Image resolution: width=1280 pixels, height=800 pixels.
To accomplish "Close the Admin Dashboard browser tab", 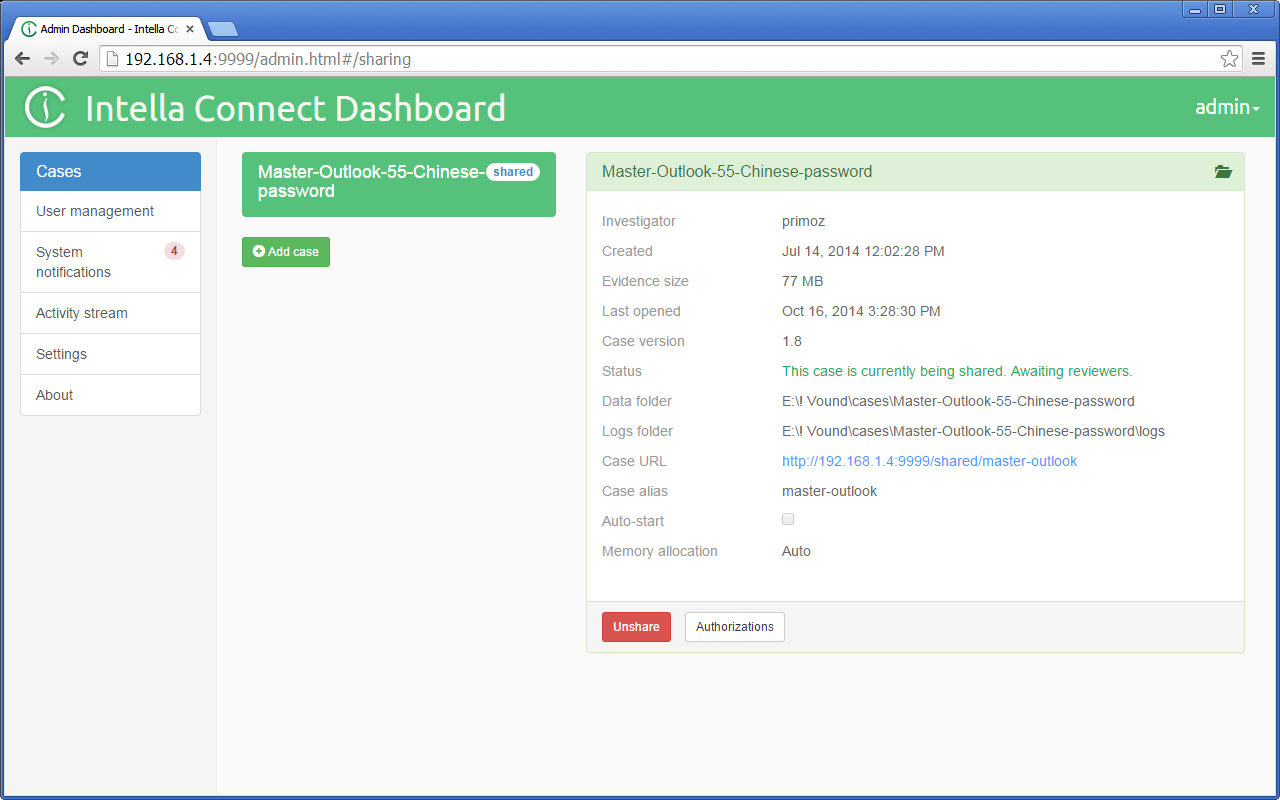I will (190, 29).
